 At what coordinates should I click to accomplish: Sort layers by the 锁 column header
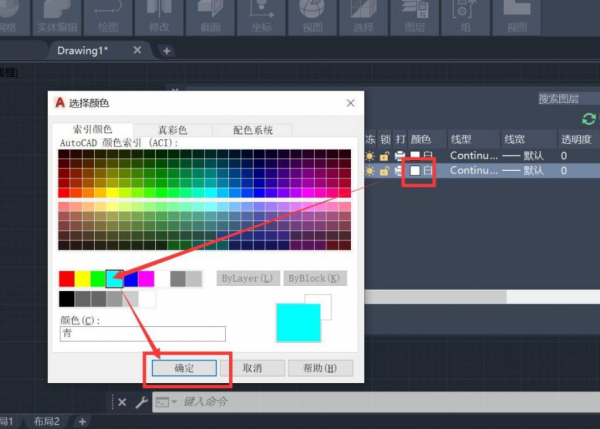(x=385, y=139)
